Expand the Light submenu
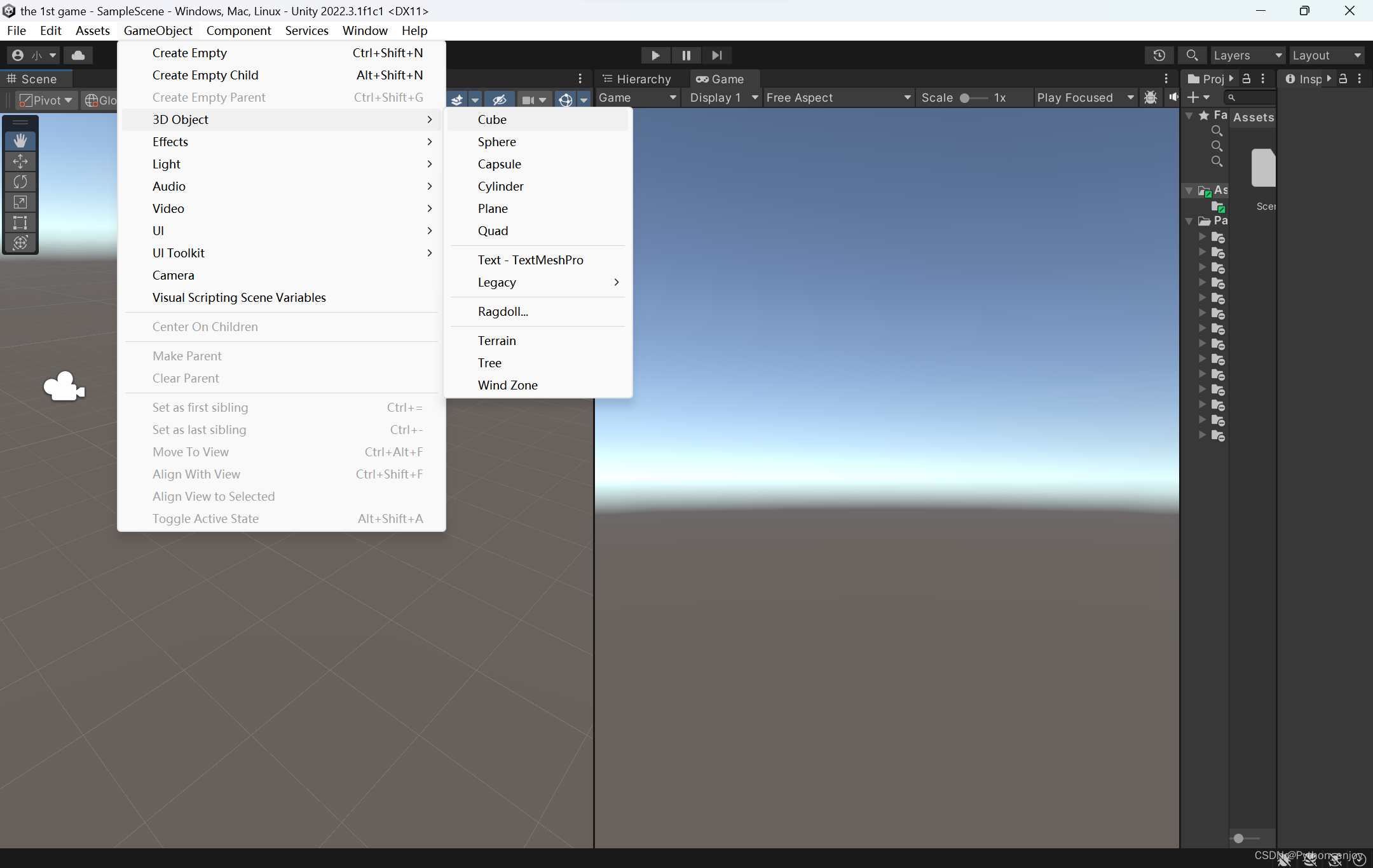This screenshot has width=1373, height=868. click(x=282, y=164)
